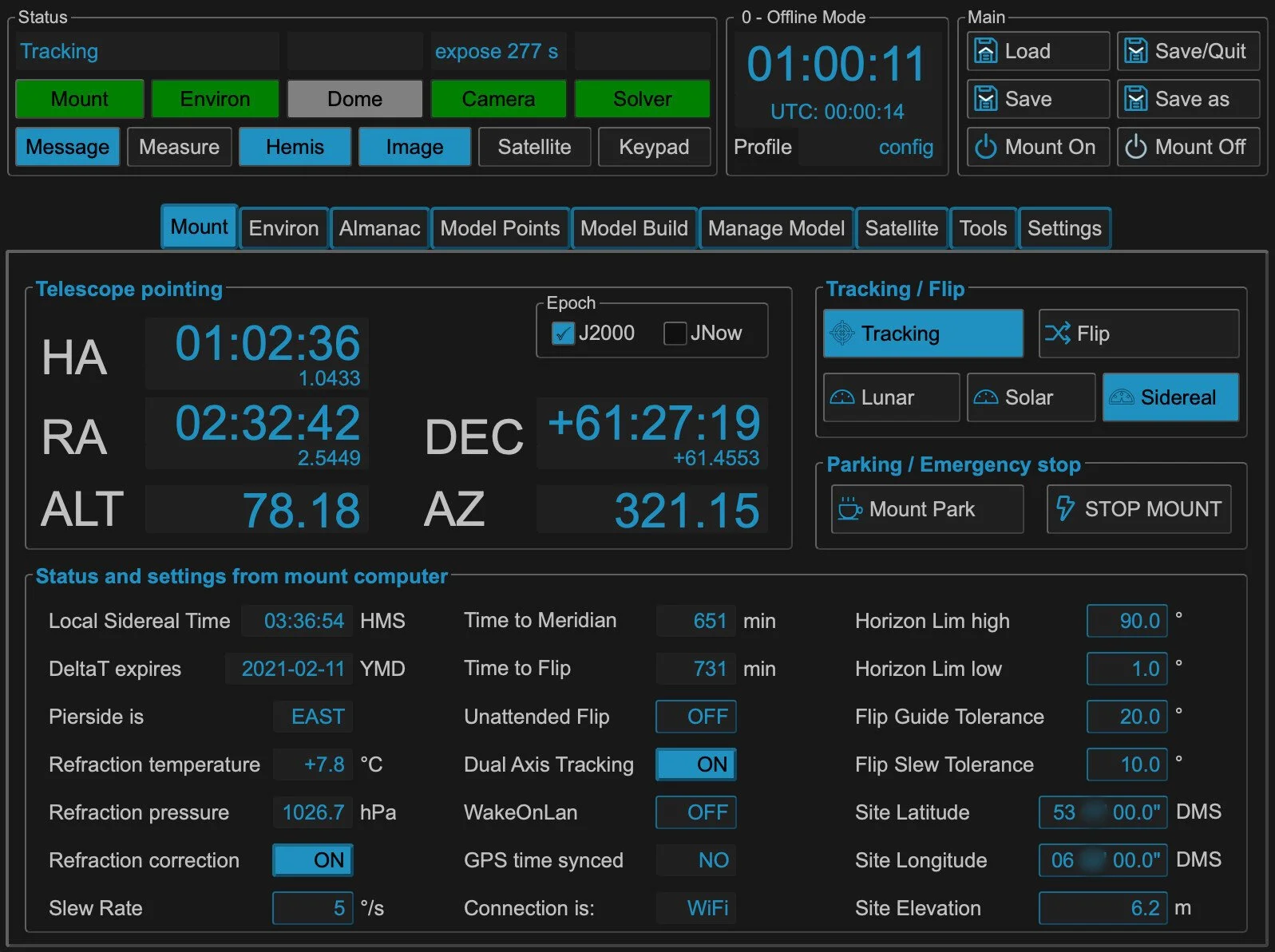This screenshot has width=1275, height=952.
Task: Click the 'expose 277 s' status text
Action: (x=497, y=51)
